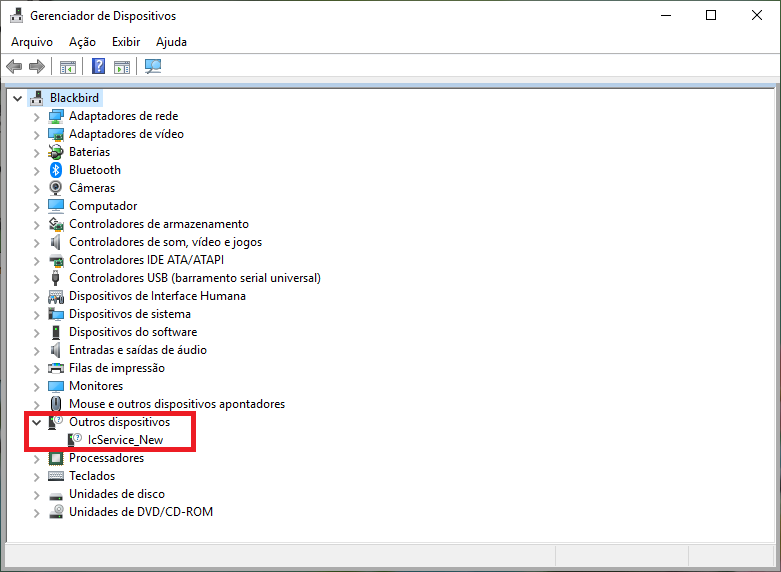Click unknown device icon beside IcService_New
The image size is (781, 572).
tap(74, 439)
